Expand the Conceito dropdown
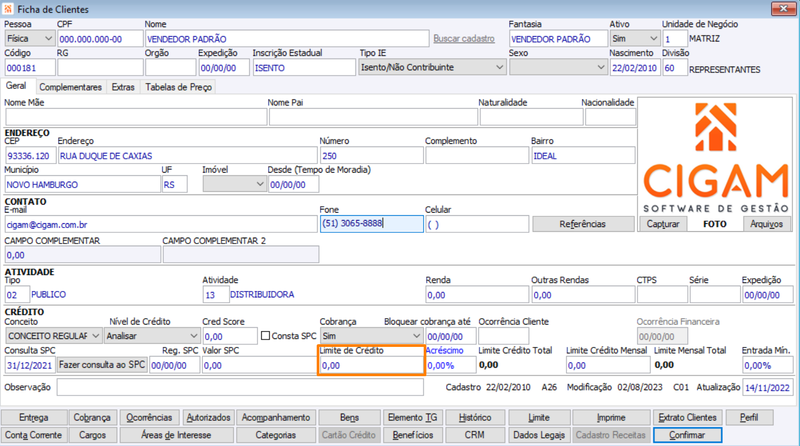The width and height of the screenshot is (800, 446). (54, 336)
